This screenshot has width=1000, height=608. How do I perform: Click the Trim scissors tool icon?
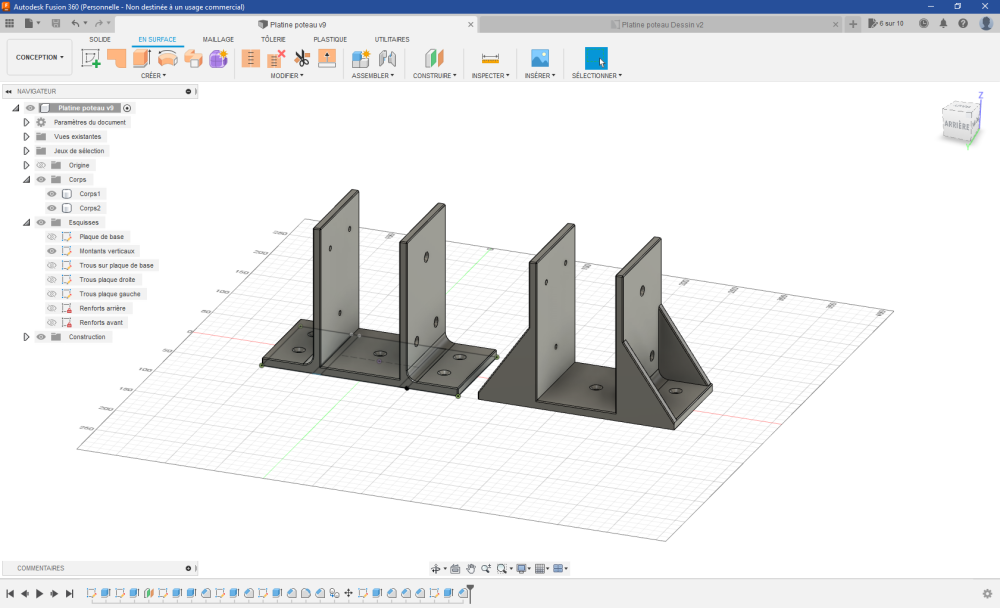click(x=302, y=58)
